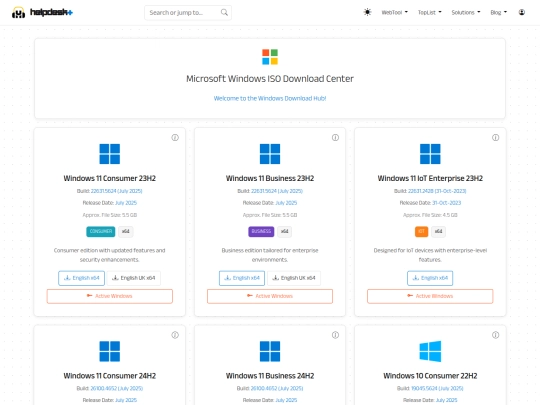540x405 pixels.
Task: Click Windows 11 Business 24H2 logo
Action: click(x=270, y=351)
